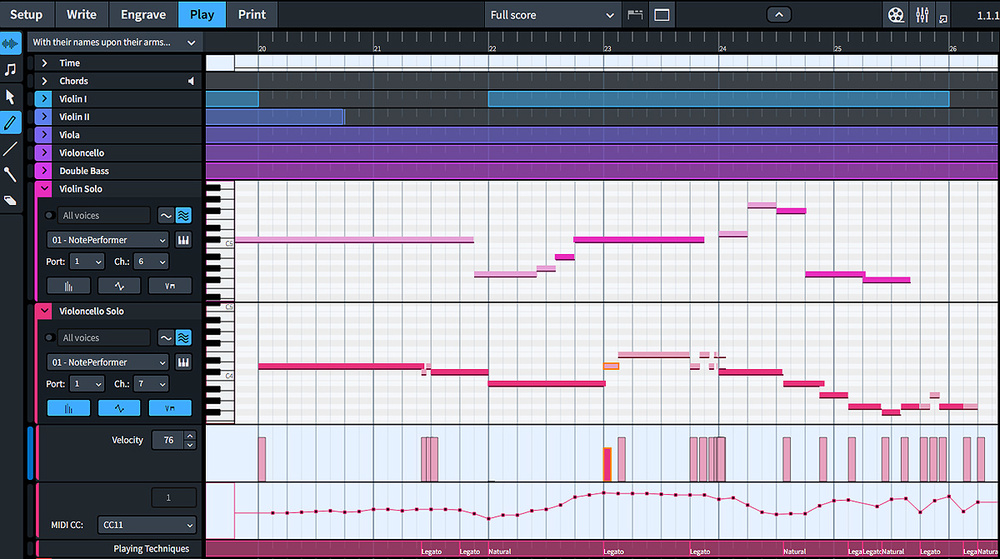Click the All voices field in Violin Solo
Image resolution: width=1000 pixels, height=559 pixels.
tap(103, 215)
